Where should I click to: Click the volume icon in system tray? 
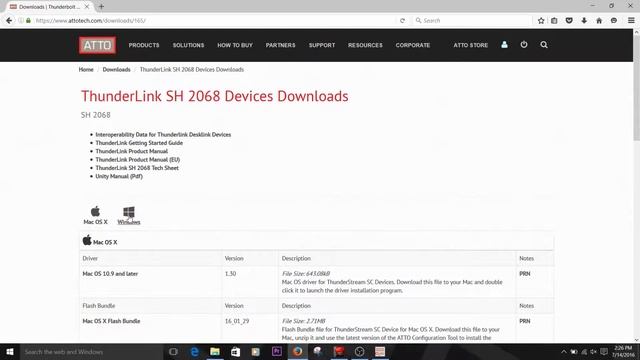click(x=593, y=352)
